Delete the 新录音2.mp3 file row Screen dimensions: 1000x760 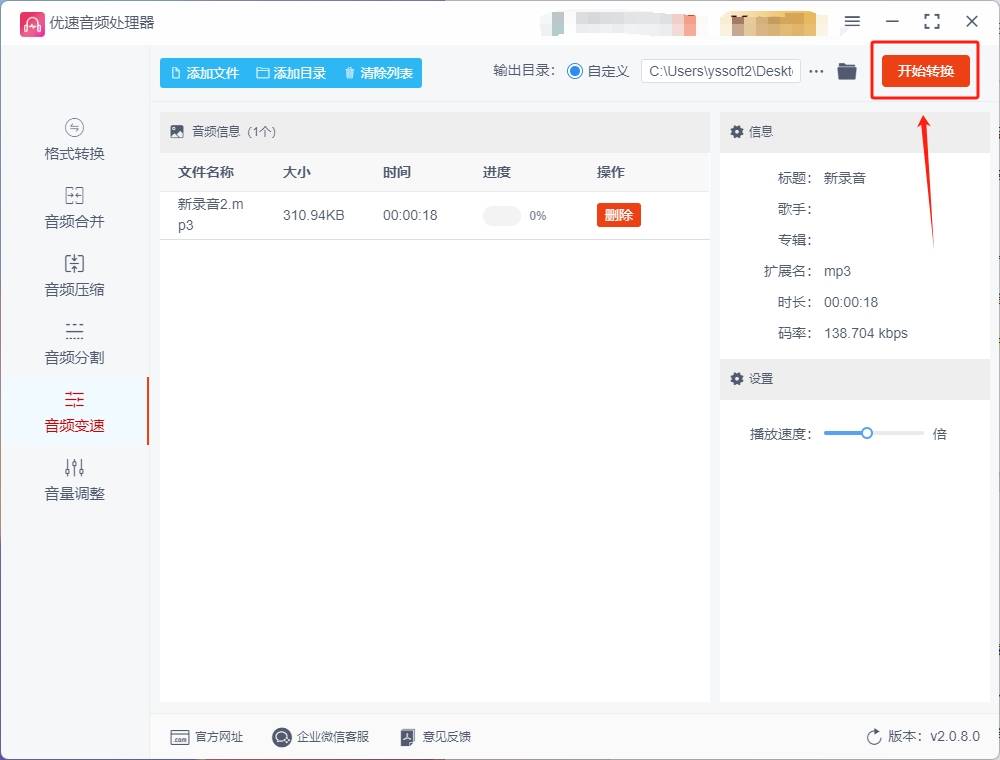(618, 215)
